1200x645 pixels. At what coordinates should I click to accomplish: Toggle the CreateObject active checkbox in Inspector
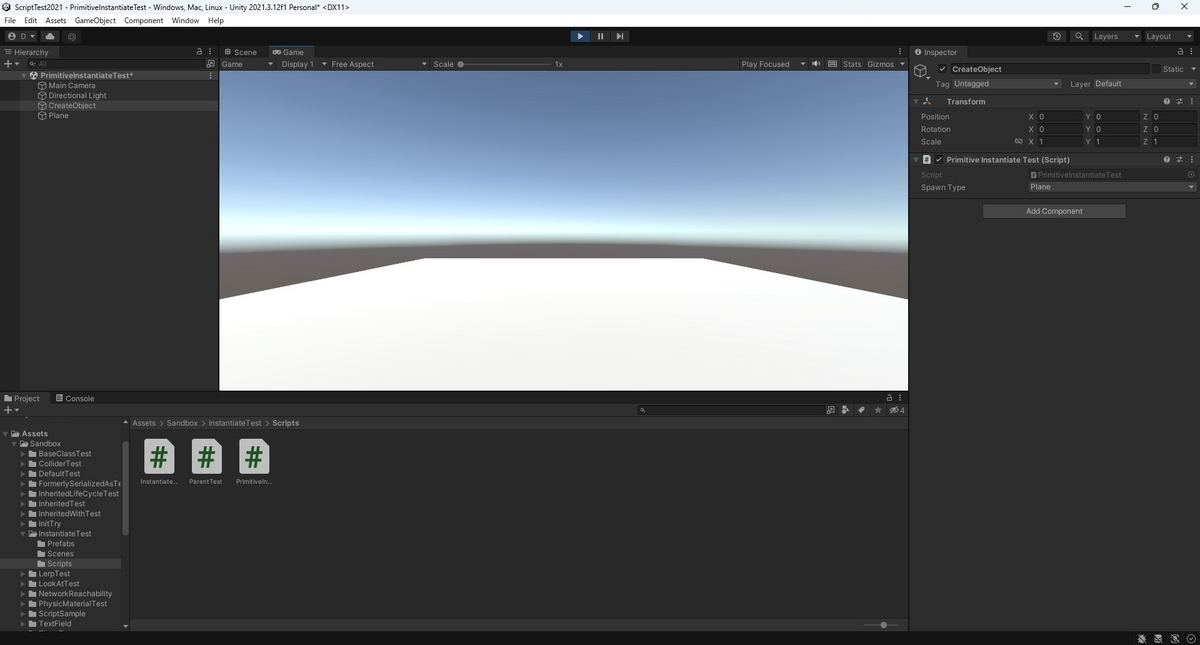point(941,69)
